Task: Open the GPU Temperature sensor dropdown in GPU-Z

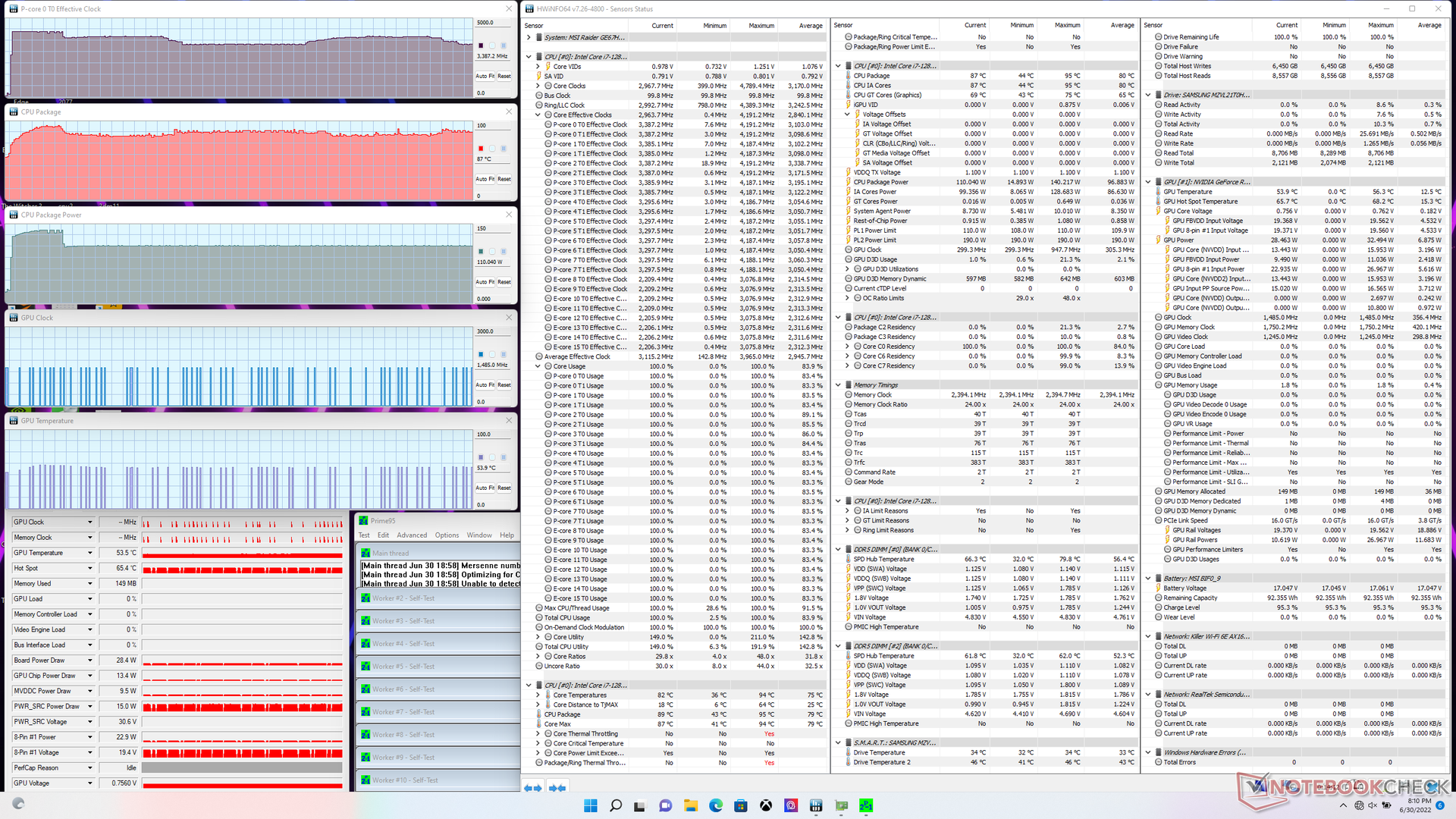Action: [90, 553]
